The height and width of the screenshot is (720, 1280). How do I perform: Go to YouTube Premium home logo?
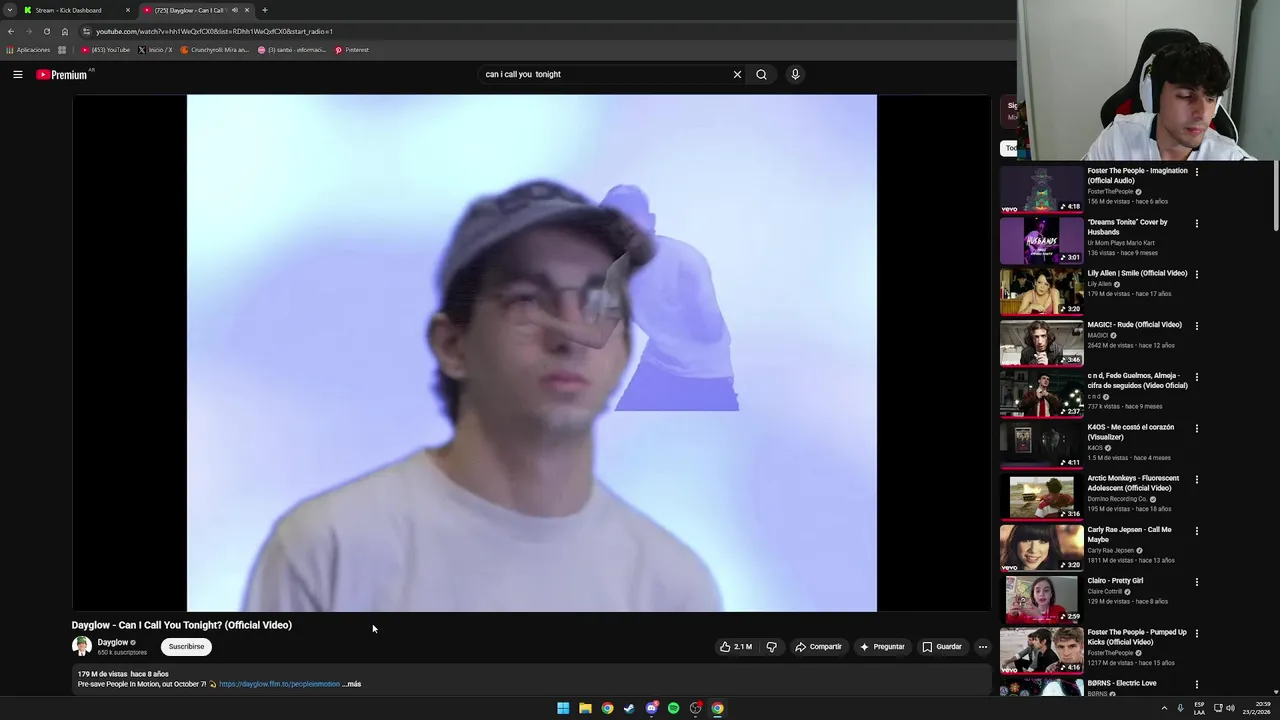[62, 75]
